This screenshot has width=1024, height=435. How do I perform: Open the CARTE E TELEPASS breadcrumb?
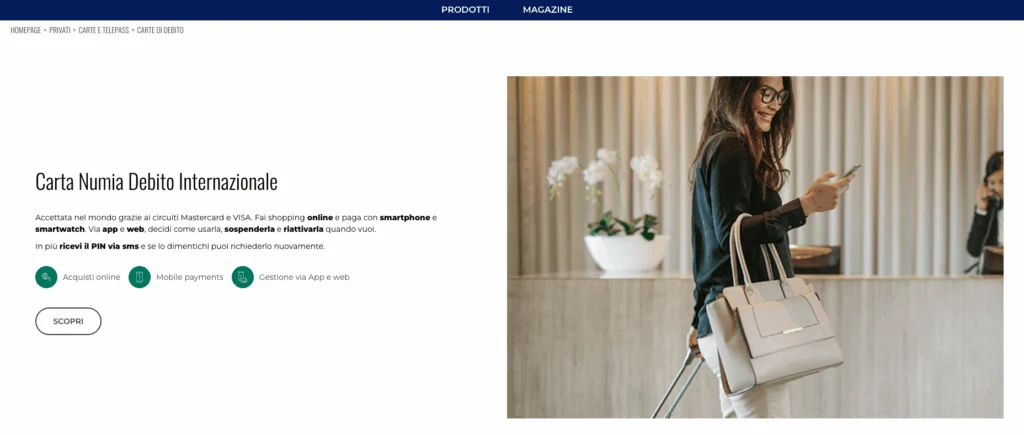(x=103, y=30)
